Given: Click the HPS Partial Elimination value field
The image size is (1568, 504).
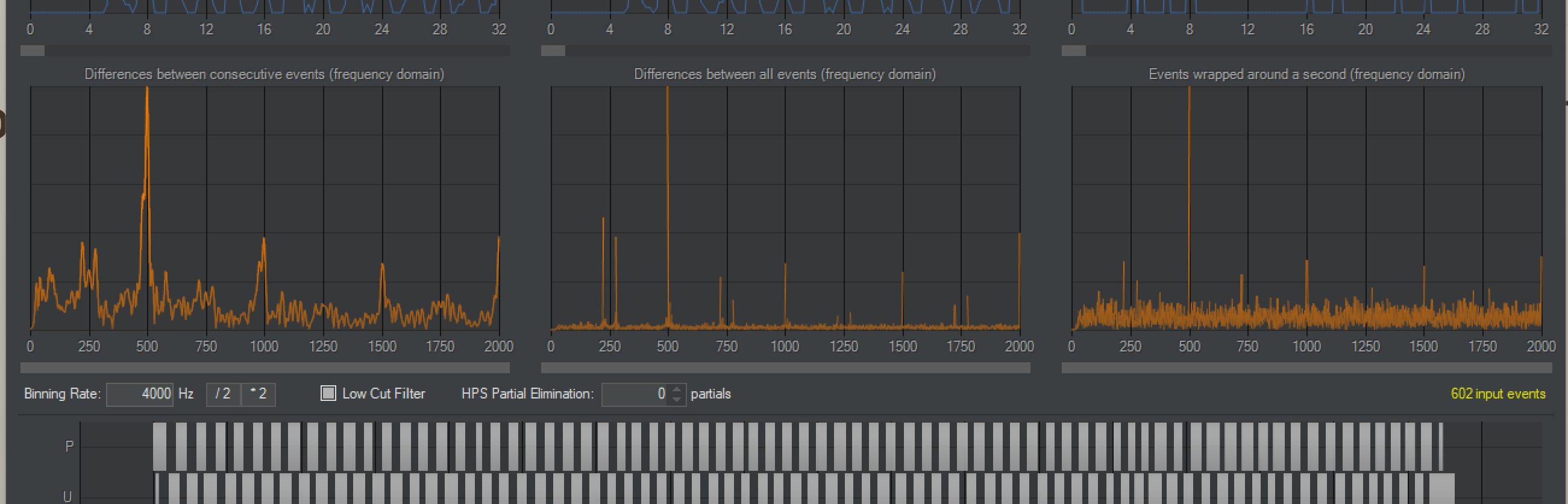Looking at the screenshot, I should (635, 394).
